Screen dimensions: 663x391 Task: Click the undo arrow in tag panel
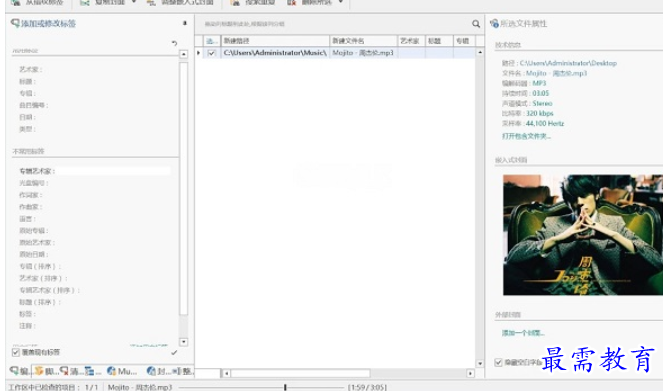point(174,43)
